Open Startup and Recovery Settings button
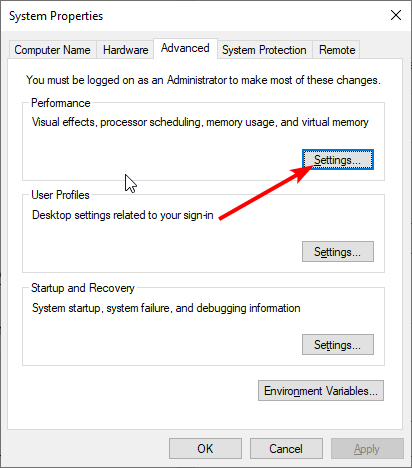Viewport: 412px width, 468px height. [x=338, y=345]
